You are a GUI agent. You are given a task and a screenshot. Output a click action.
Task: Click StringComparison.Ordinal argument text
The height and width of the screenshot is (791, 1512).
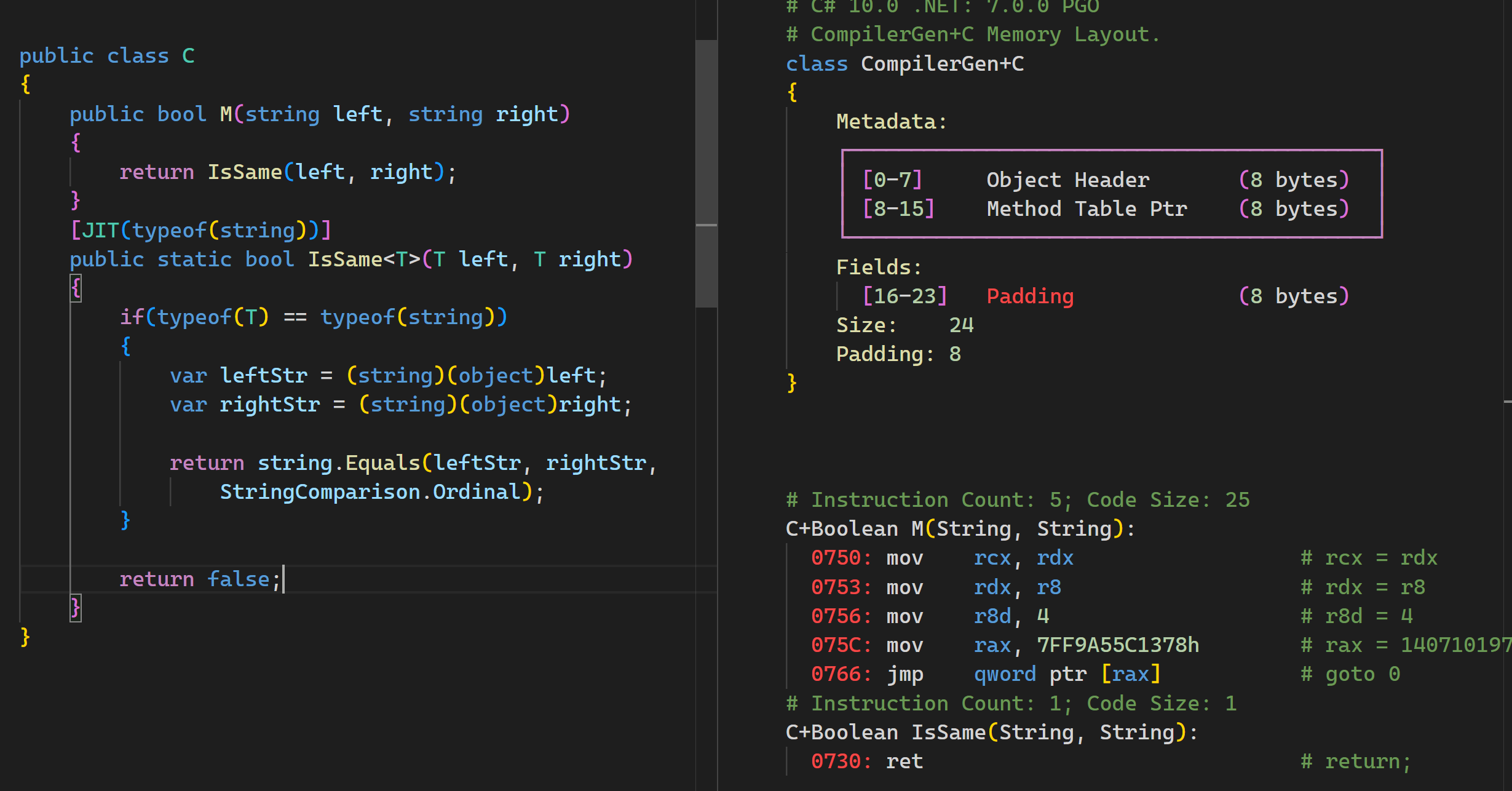pos(370,492)
